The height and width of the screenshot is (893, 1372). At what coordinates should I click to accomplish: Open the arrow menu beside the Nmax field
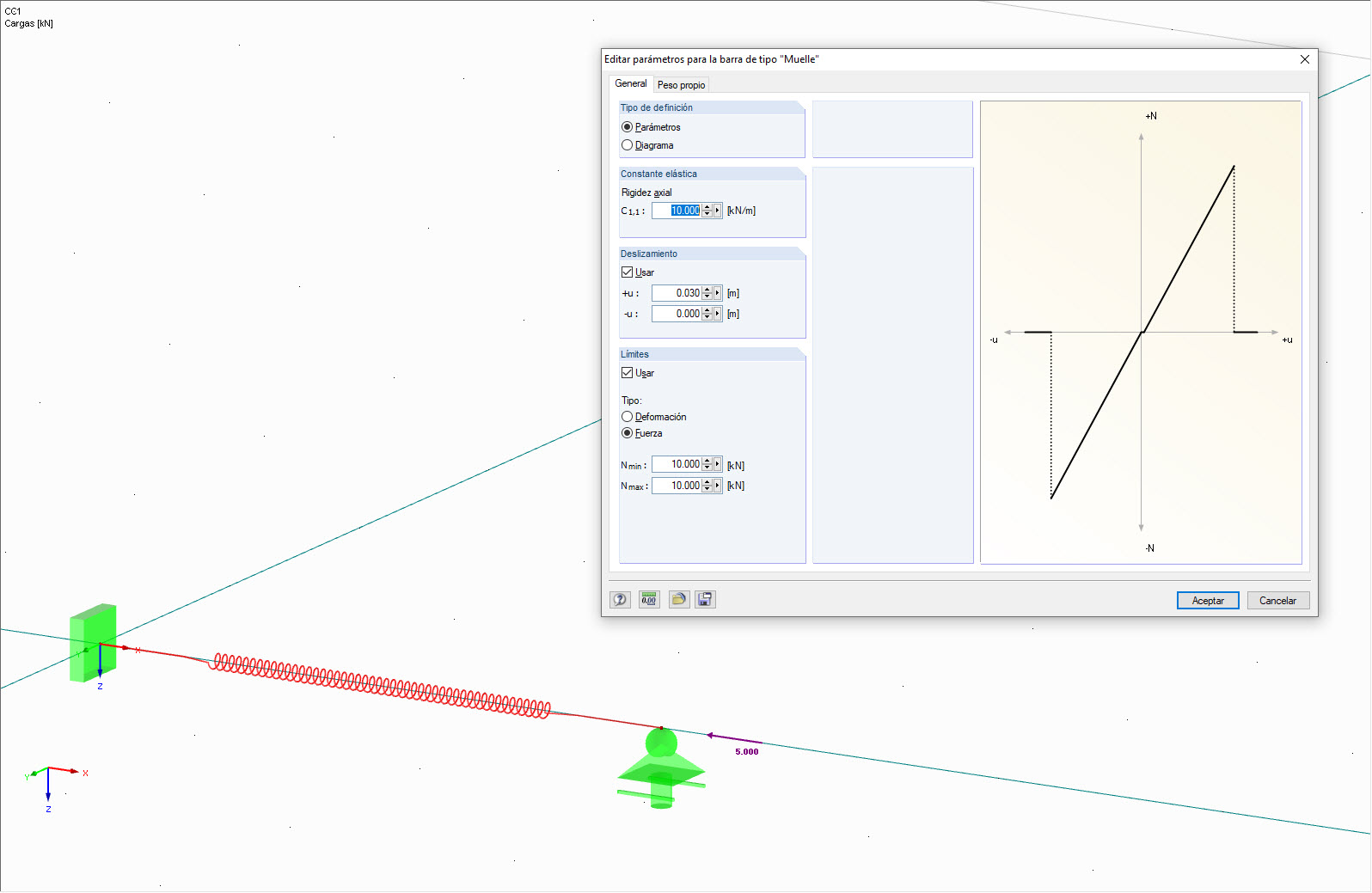click(718, 486)
